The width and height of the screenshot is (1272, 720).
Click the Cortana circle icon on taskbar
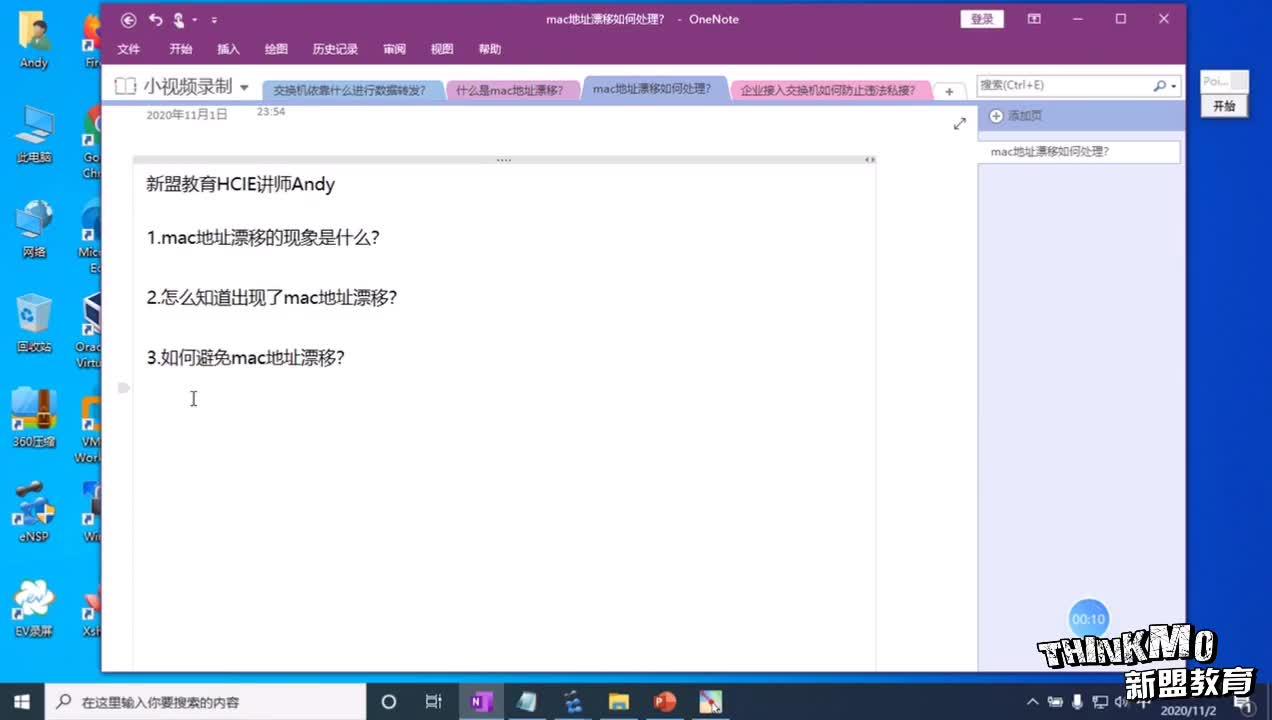click(389, 702)
